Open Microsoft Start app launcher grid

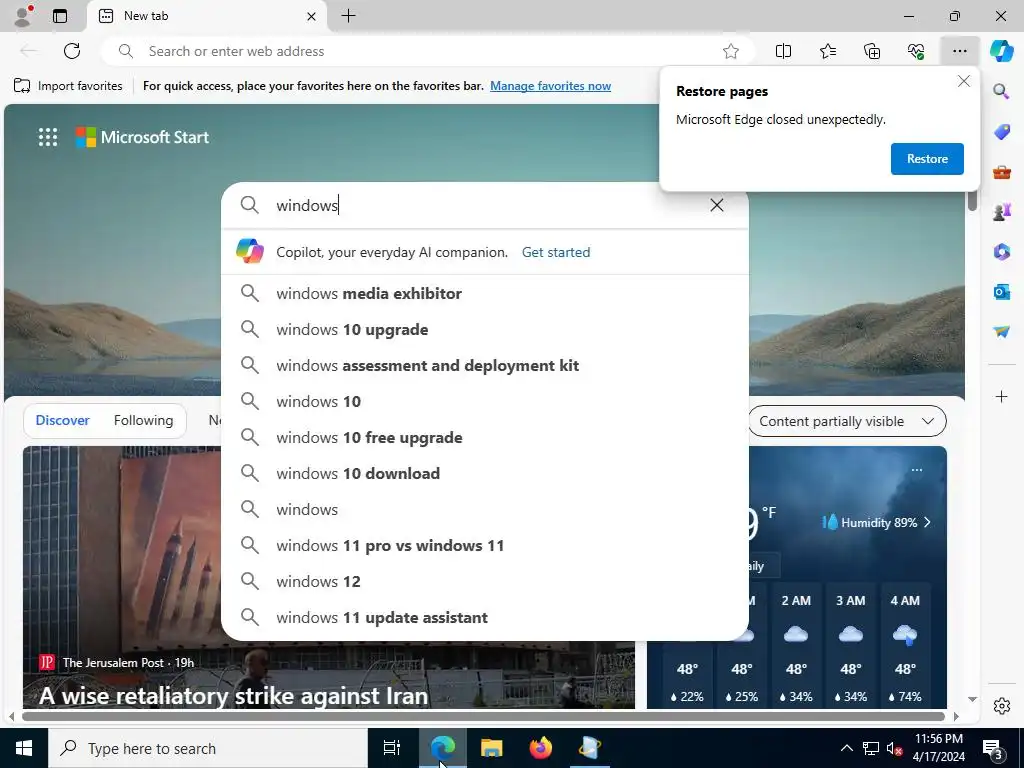click(48, 137)
